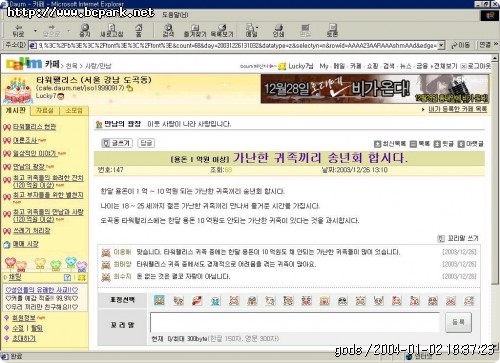Image resolution: width=500 pixels, height=363 pixels.
Task: Click 수정 link in the sidebar
Action: [x=18, y=328]
